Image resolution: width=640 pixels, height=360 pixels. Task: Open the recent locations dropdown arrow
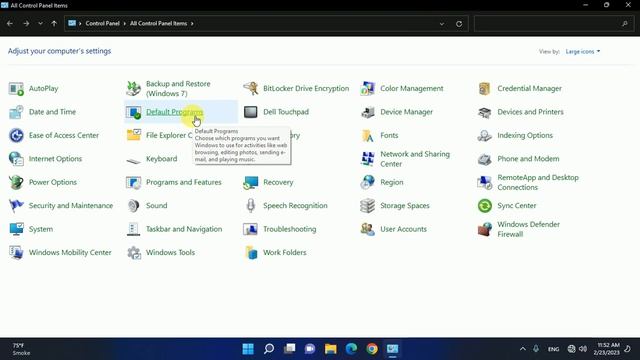click(x=40, y=24)
